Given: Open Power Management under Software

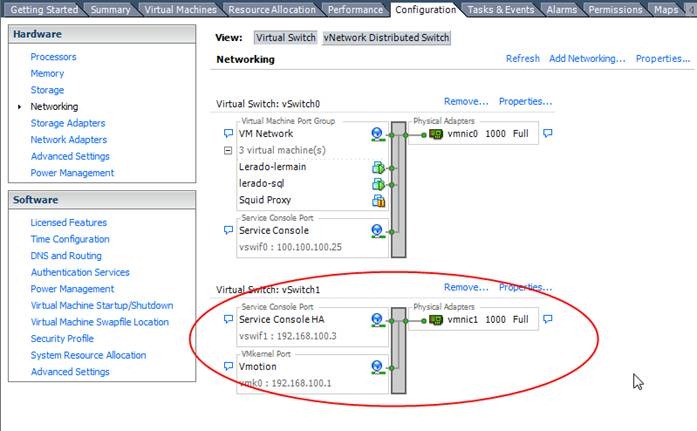Looking at the screenshot, I should click(x=72, y=289).
